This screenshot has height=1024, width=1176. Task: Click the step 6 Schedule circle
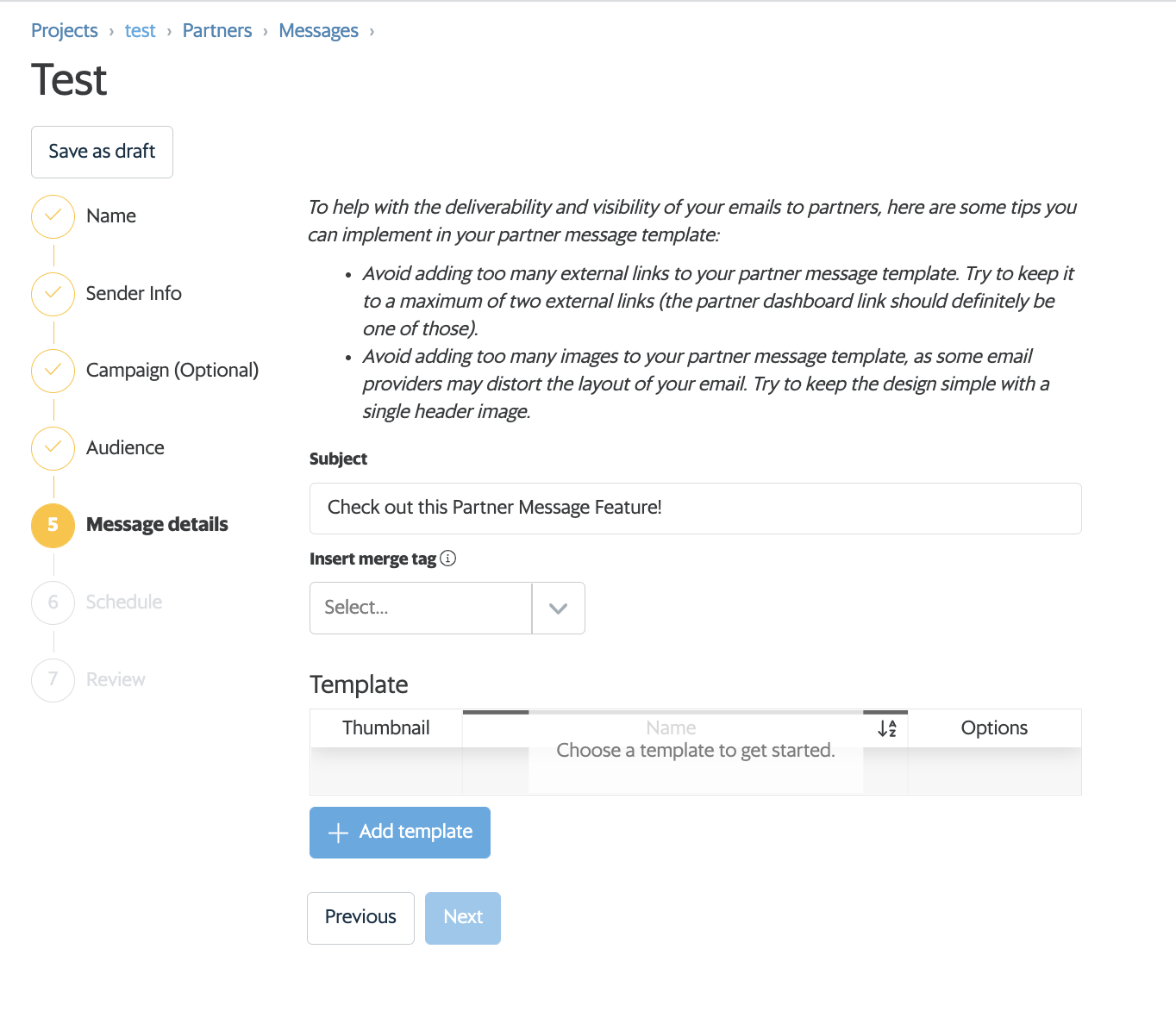click(x=53, y=603)
